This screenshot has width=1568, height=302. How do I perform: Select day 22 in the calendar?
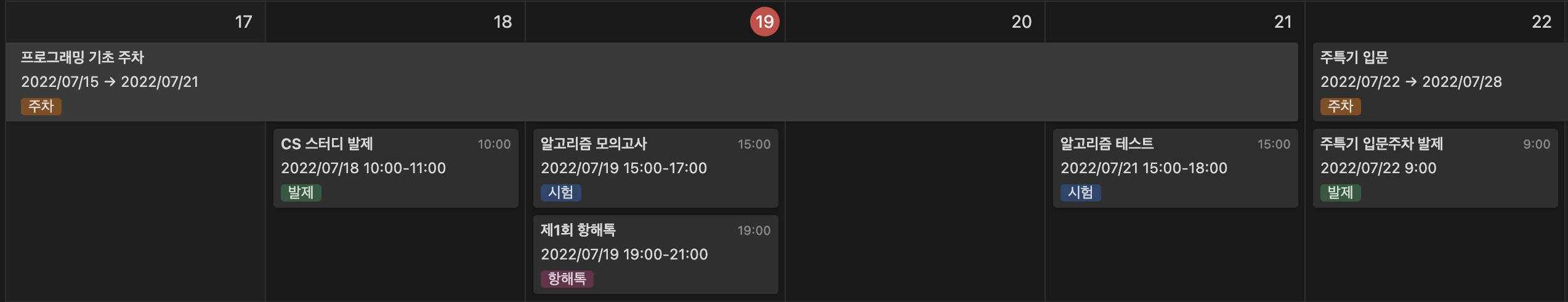click(x=1542, y=22)
